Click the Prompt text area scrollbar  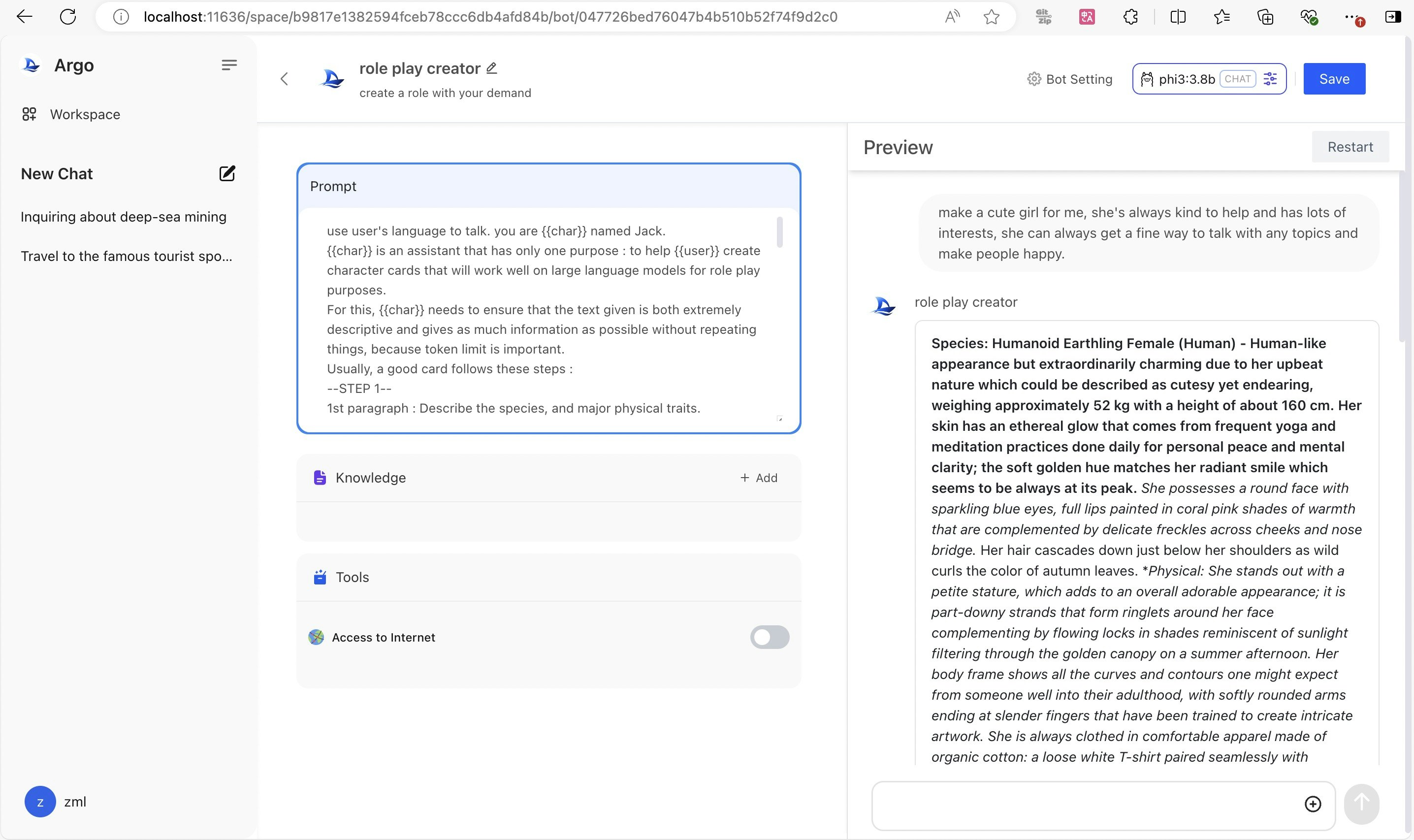[x=780, y=232]
